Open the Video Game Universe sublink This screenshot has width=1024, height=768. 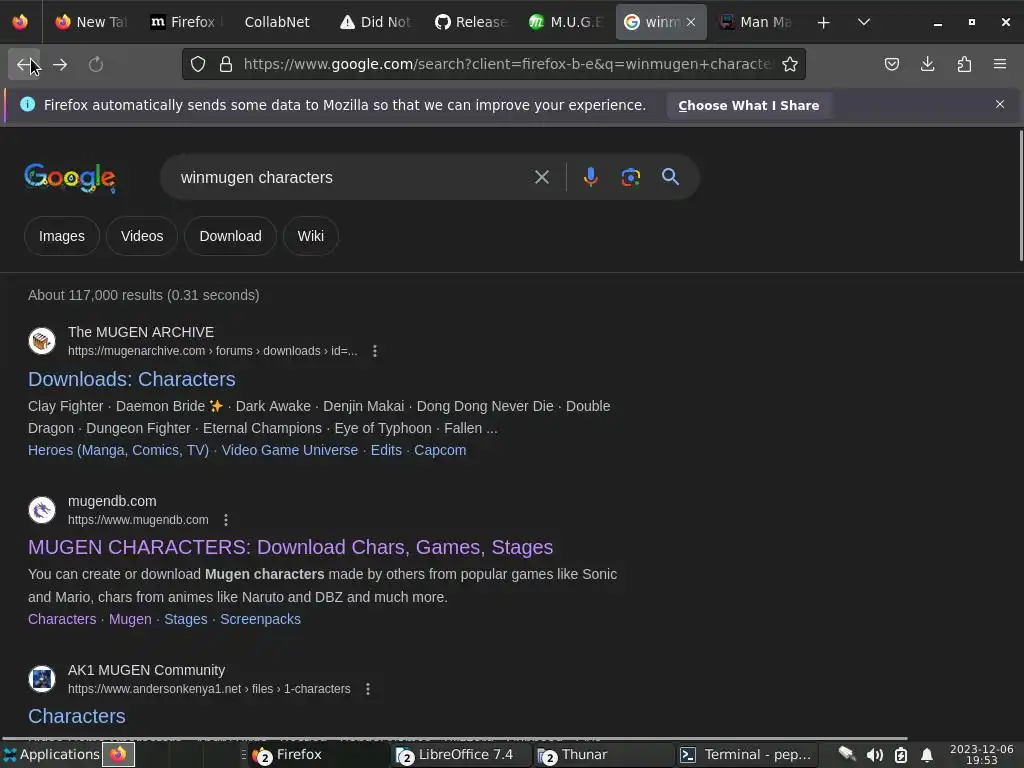click(x=290, y=450)
